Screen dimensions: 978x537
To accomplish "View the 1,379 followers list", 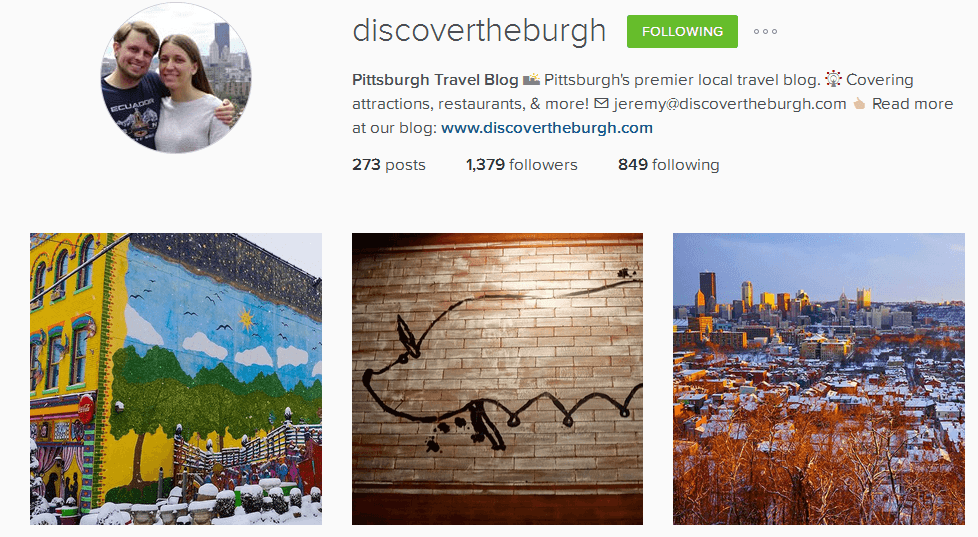I will click(x=521, y=165).
